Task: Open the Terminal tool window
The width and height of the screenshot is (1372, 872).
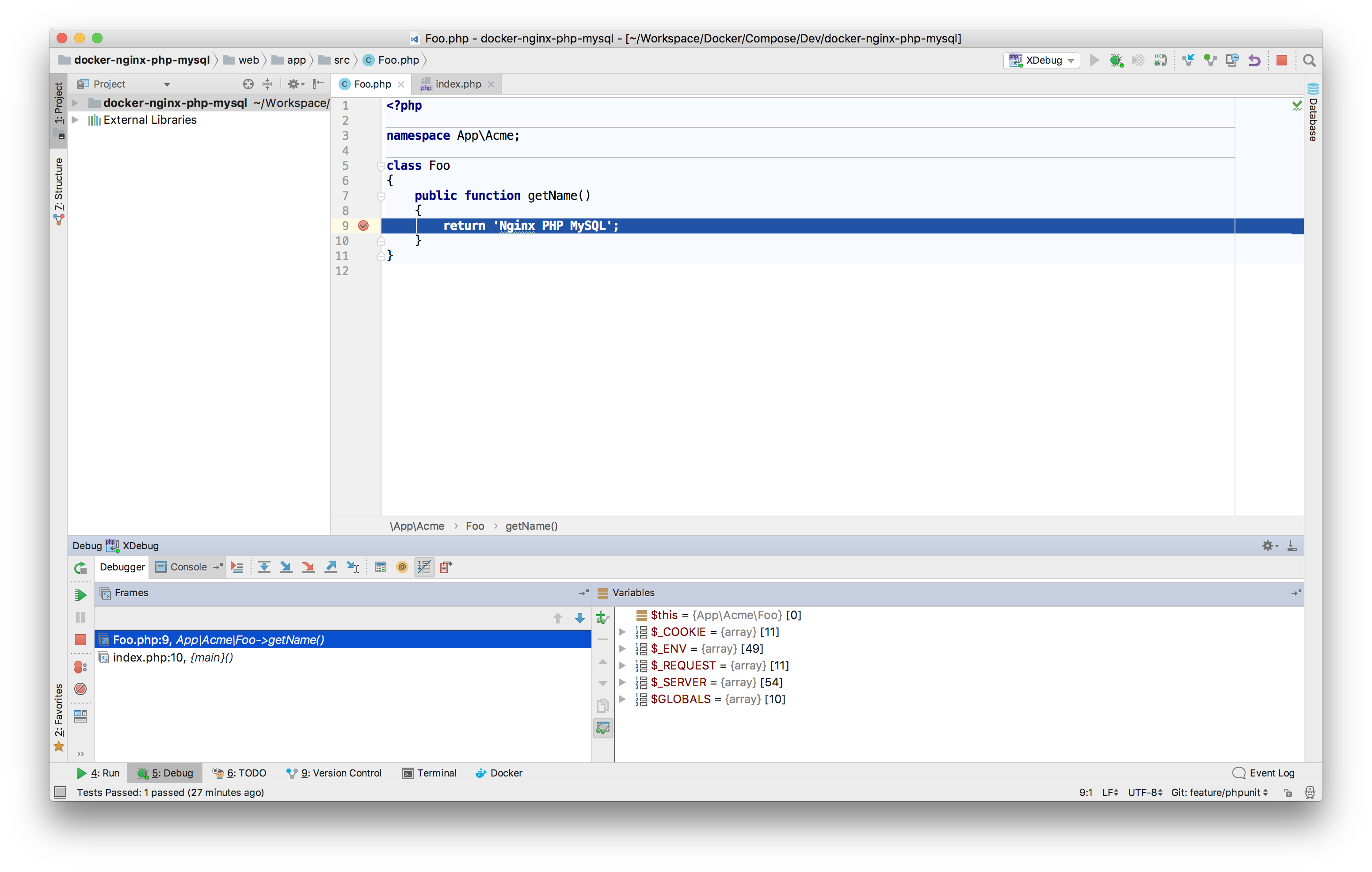Action: click(430, 773)
